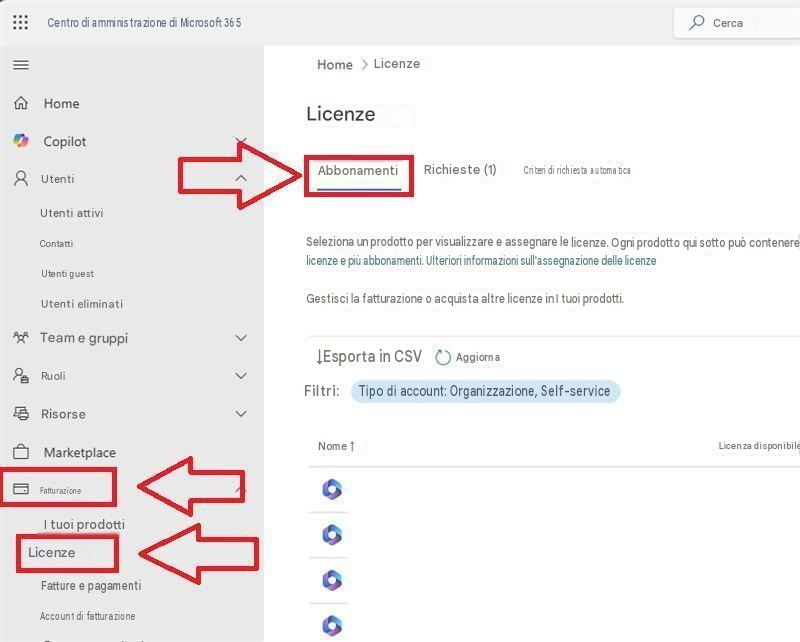Open the Abbonamenti tab
The height and width of the screenshot is (642, 800).
point(358,171)
